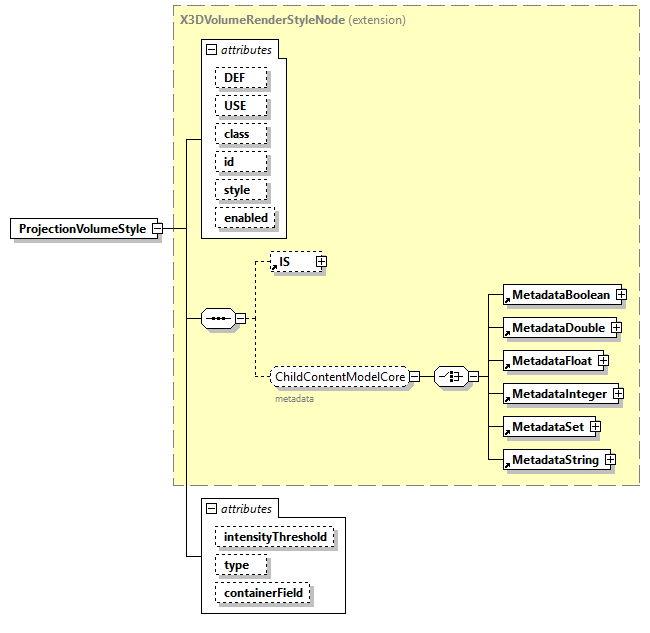Select the intensityThreshold attribute
This screenshot has height=633, width=650.
pyautogui.click(x=274, y=537)
